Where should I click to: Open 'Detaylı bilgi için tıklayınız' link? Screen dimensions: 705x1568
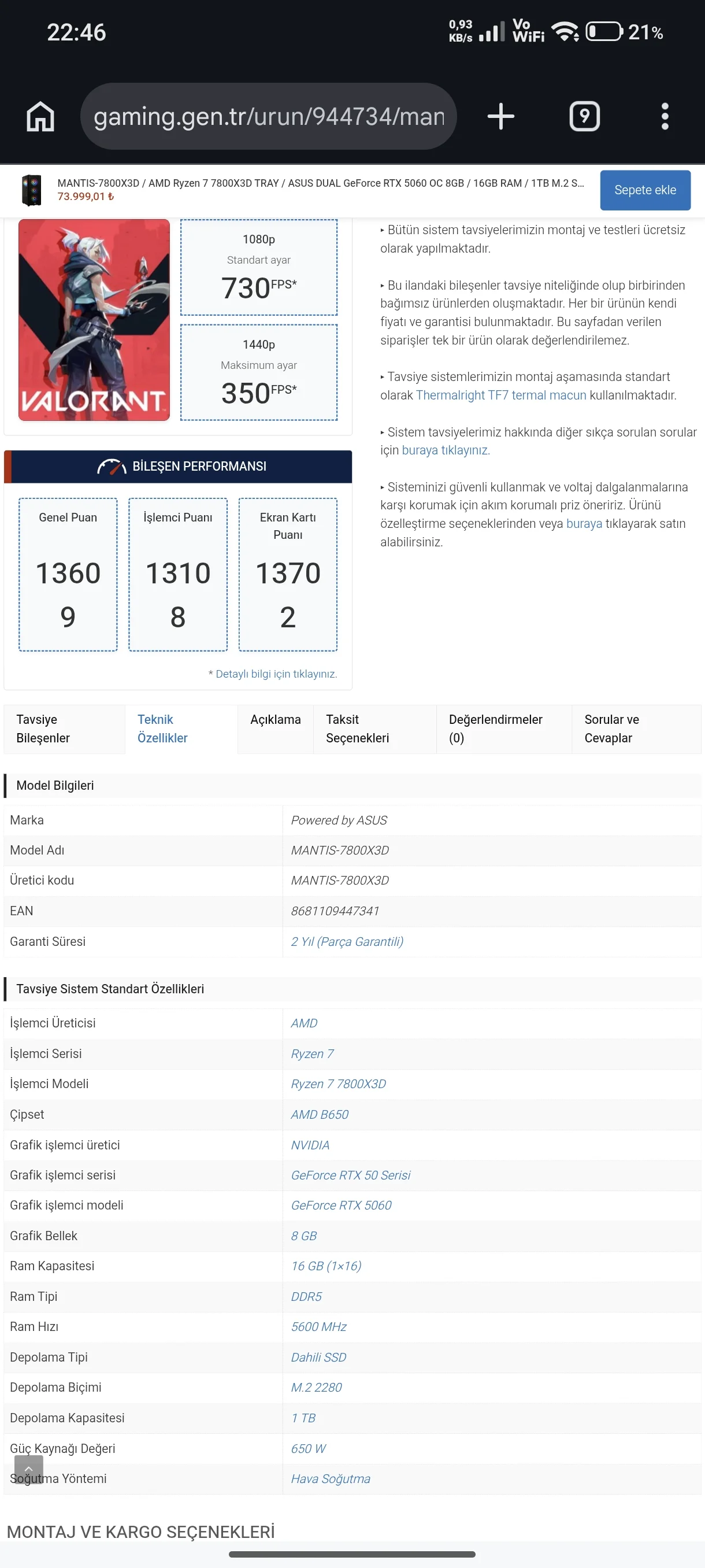276,674
